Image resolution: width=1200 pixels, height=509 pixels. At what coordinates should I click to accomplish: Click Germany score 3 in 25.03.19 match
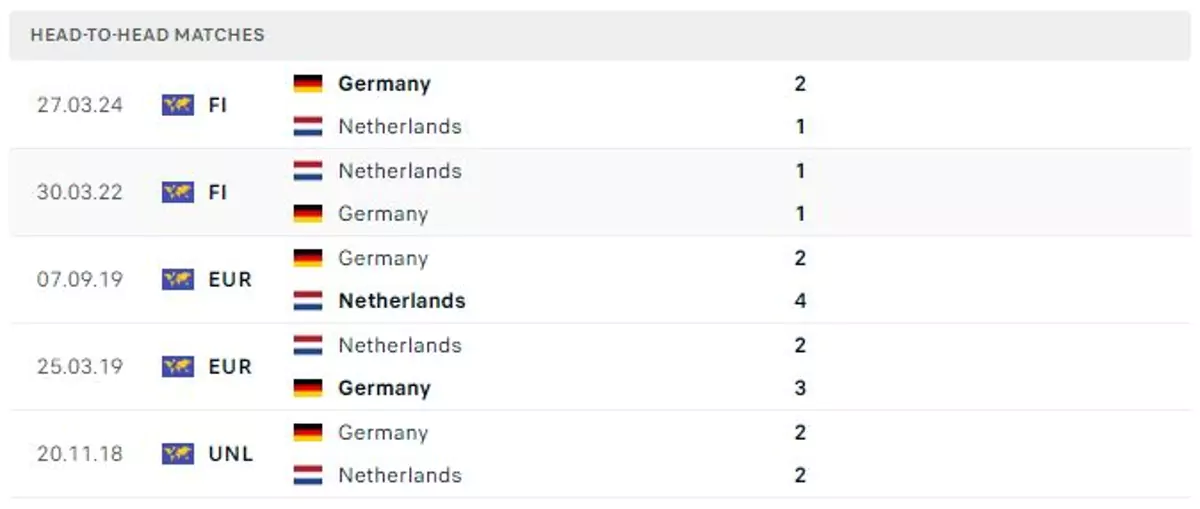point(800,388)
